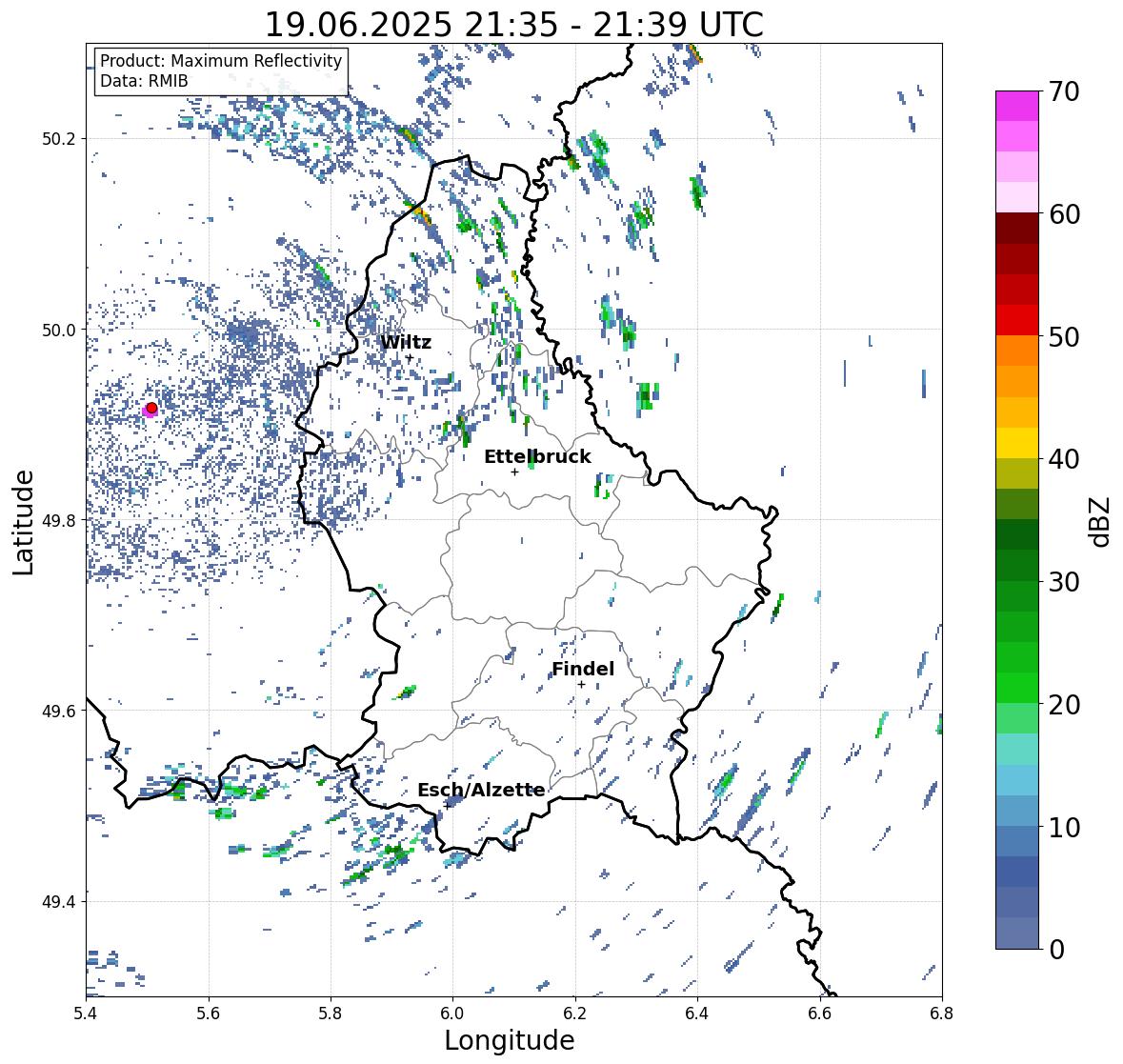Click the 6.0 longitude tick label
Image resolution: width=1123 pixels, height=1064 pixels.
click(x=452, y=1014)
